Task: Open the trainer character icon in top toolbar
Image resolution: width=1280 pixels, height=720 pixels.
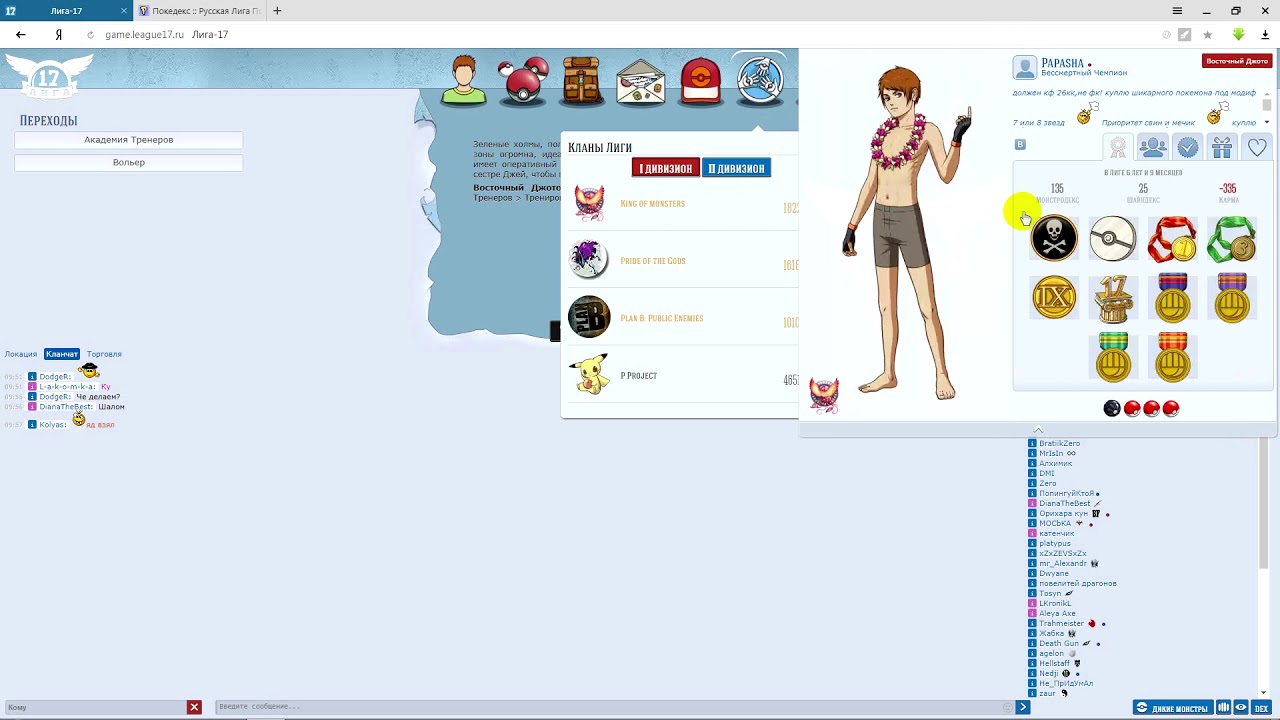Action: pos(463,81)
